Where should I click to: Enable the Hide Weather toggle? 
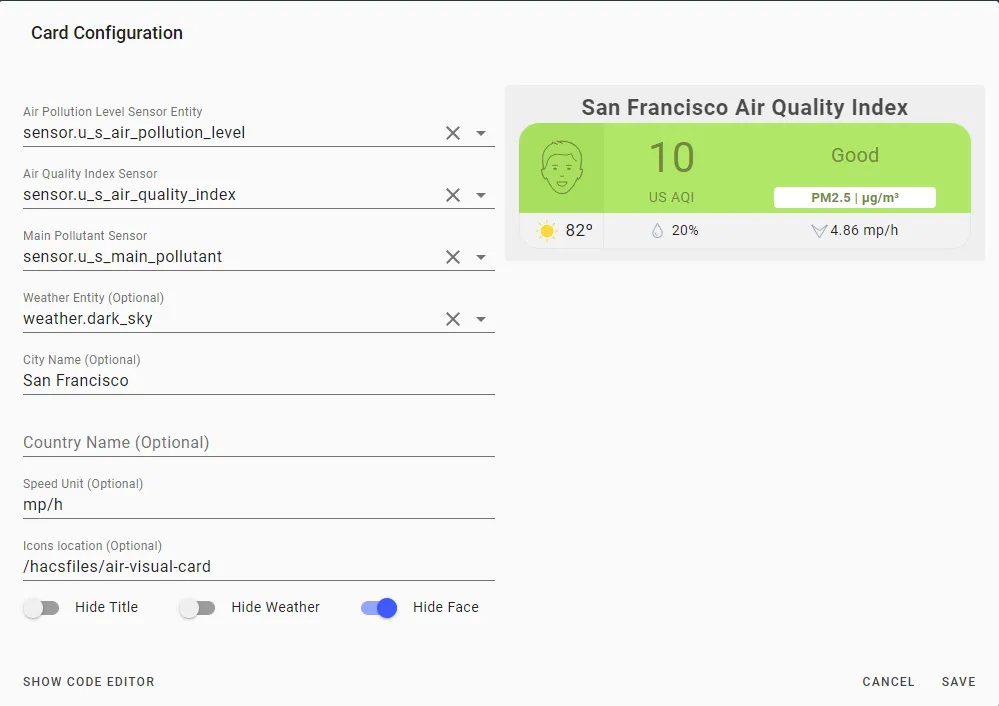[x=198, y=608]
